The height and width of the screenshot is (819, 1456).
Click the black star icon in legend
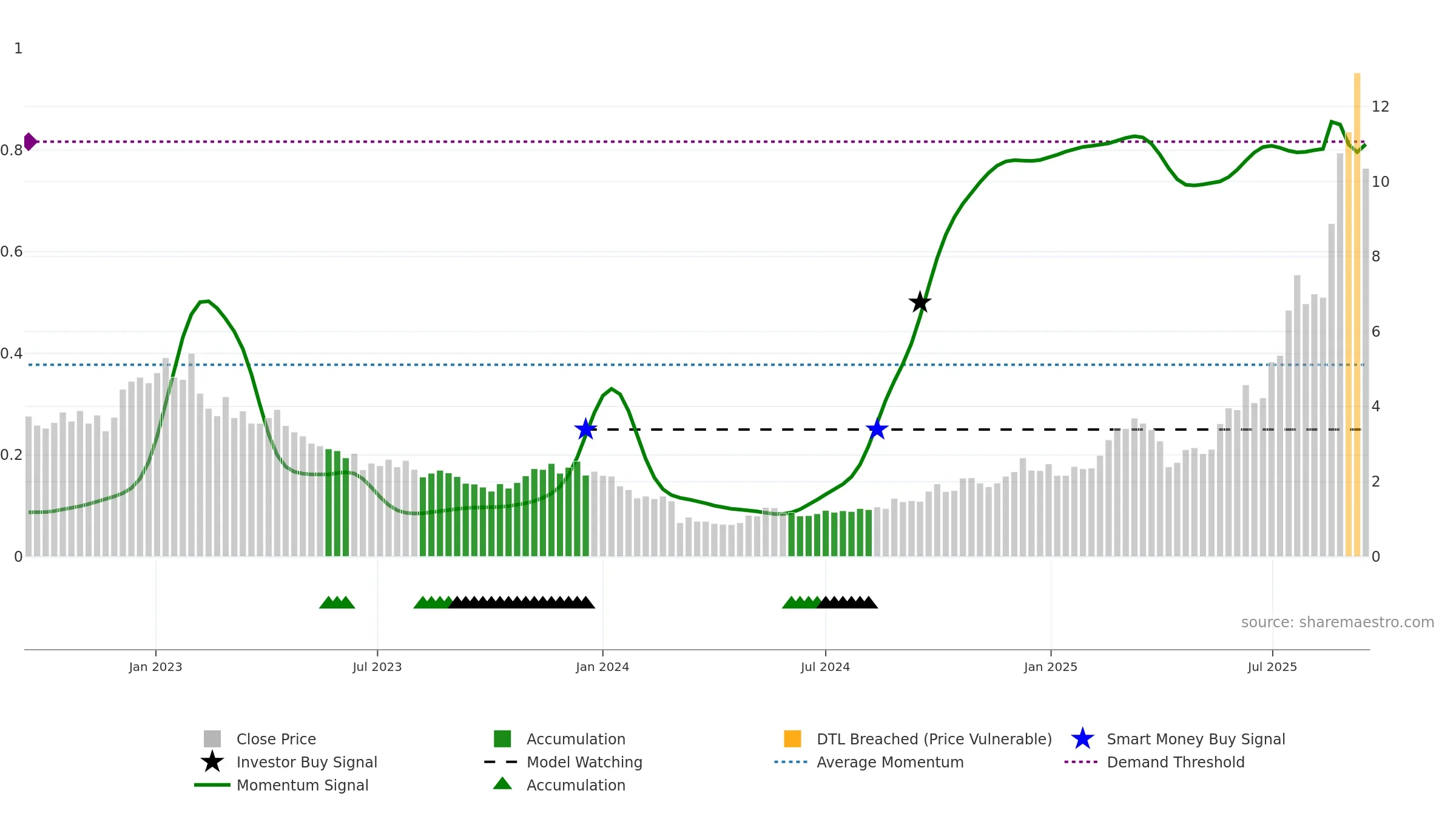pyautogui.click(x=212, y=762)
